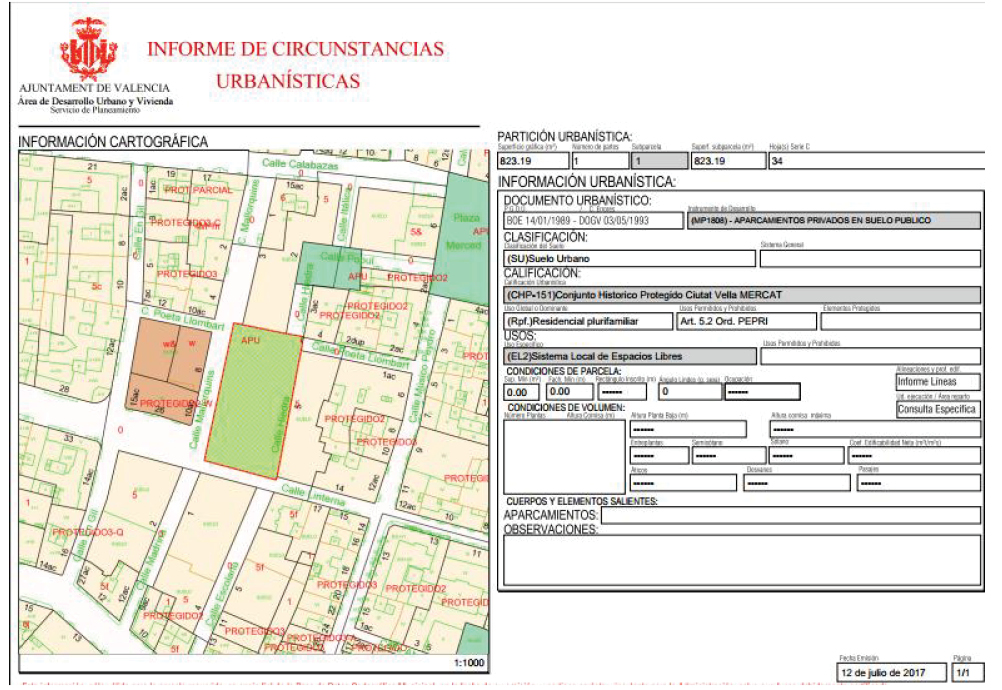1002x690 pixels.
Task: Click the 'CUERPOS Y ELEMENTOS SALIENTES:' label
Action: [582, 501]
